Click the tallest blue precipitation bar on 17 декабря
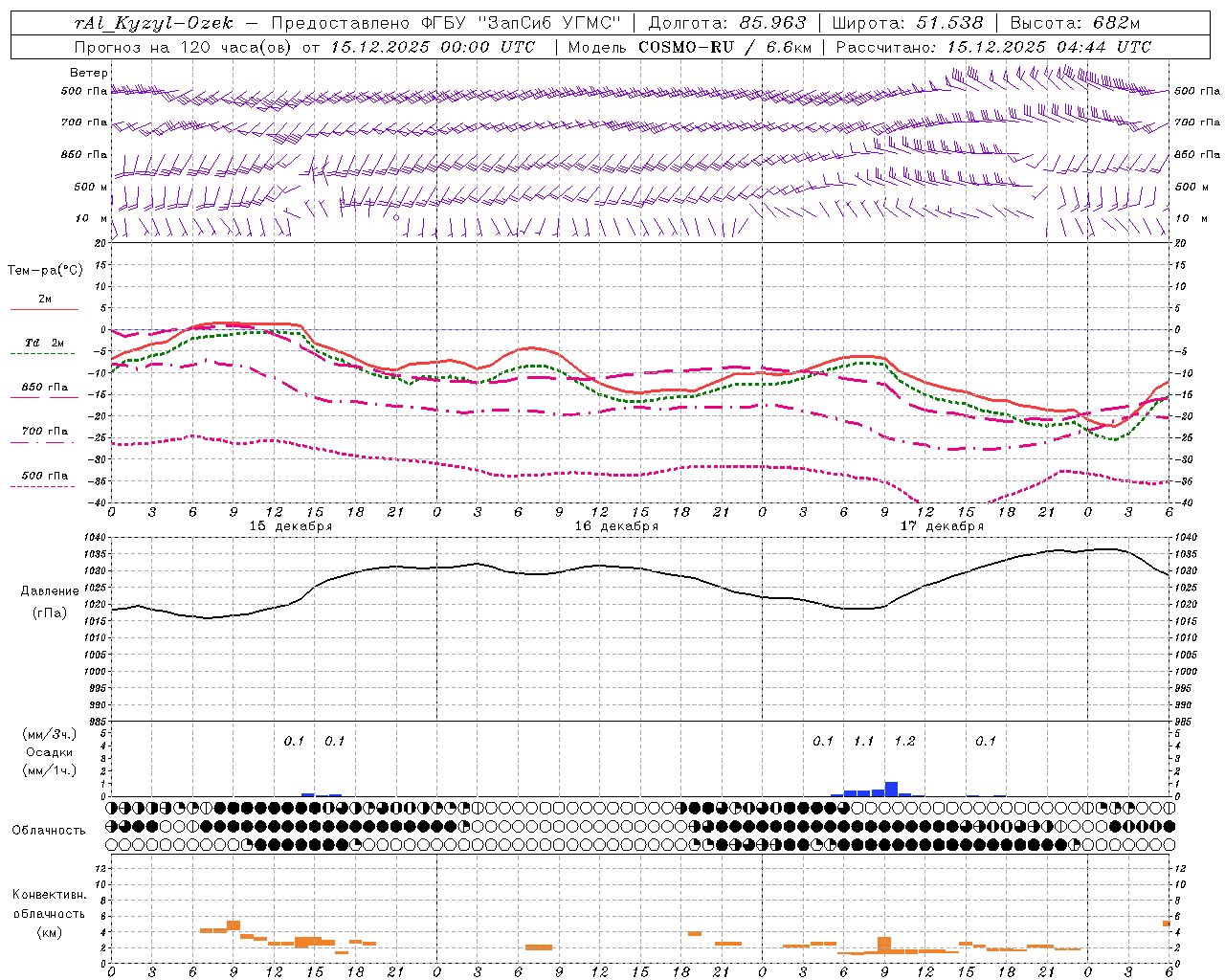Viewport: 1225px width, 980px height. coord(891,789)
